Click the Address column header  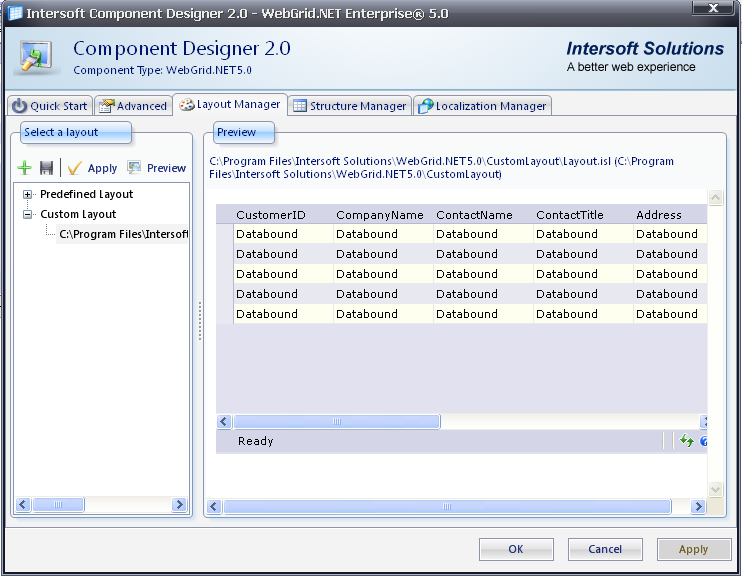670,215
